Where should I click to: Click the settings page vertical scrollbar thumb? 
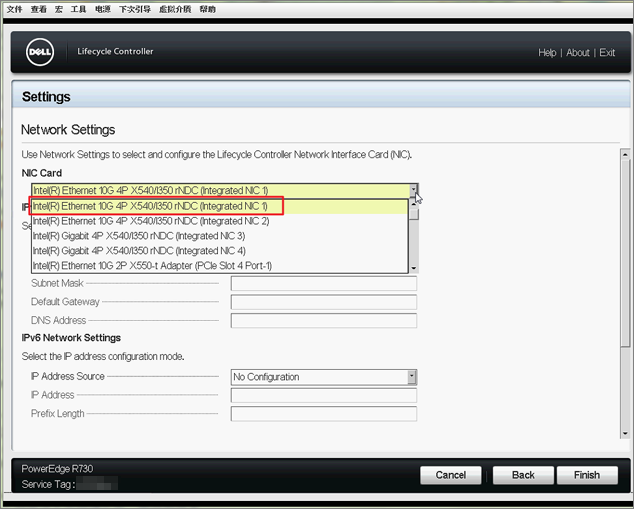[x=625, y=253]
